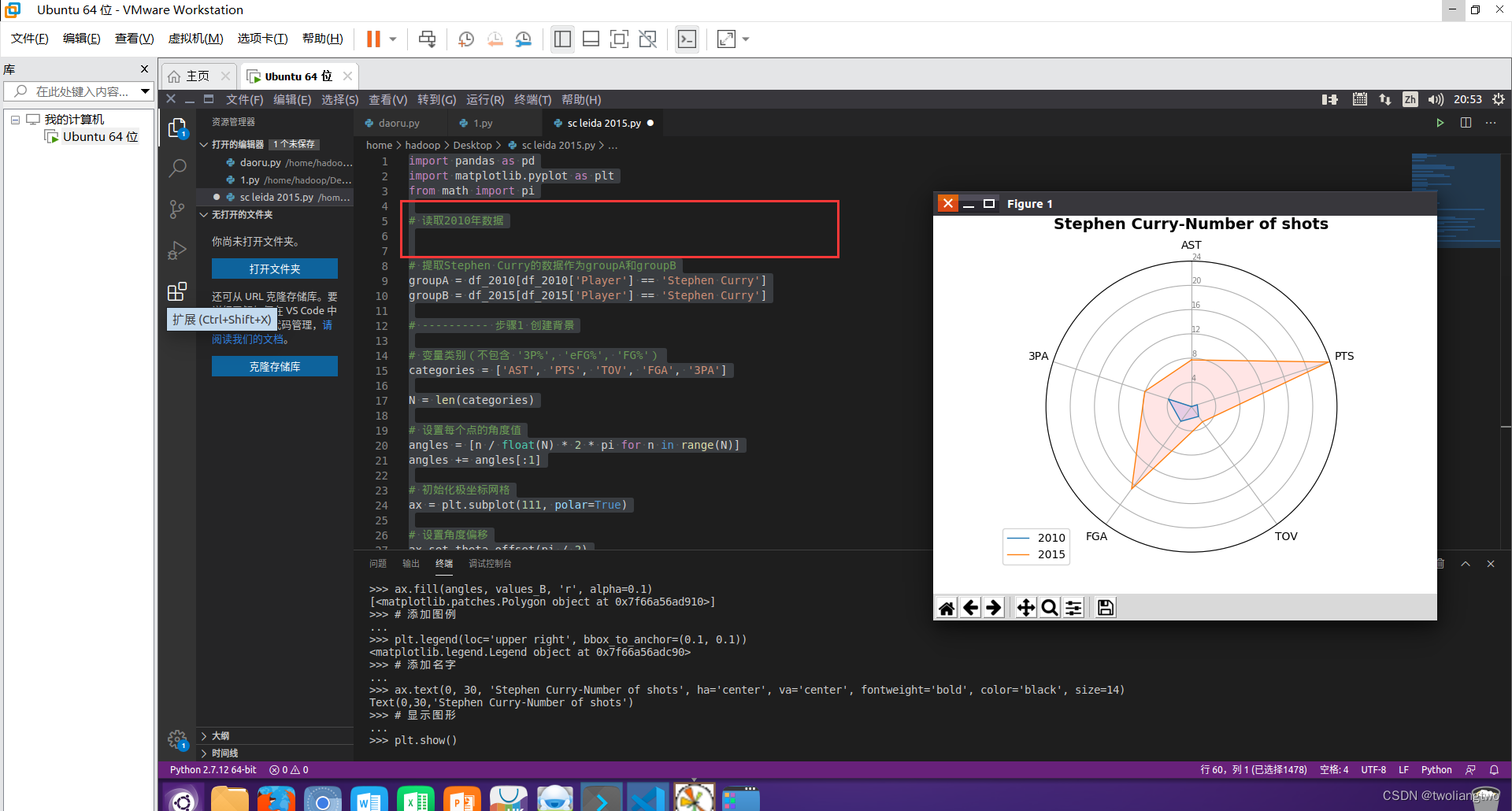Open the VM snapshot manager
Image resolution: width=1512 pixels, height=811 pixels.
coord(523,39)
